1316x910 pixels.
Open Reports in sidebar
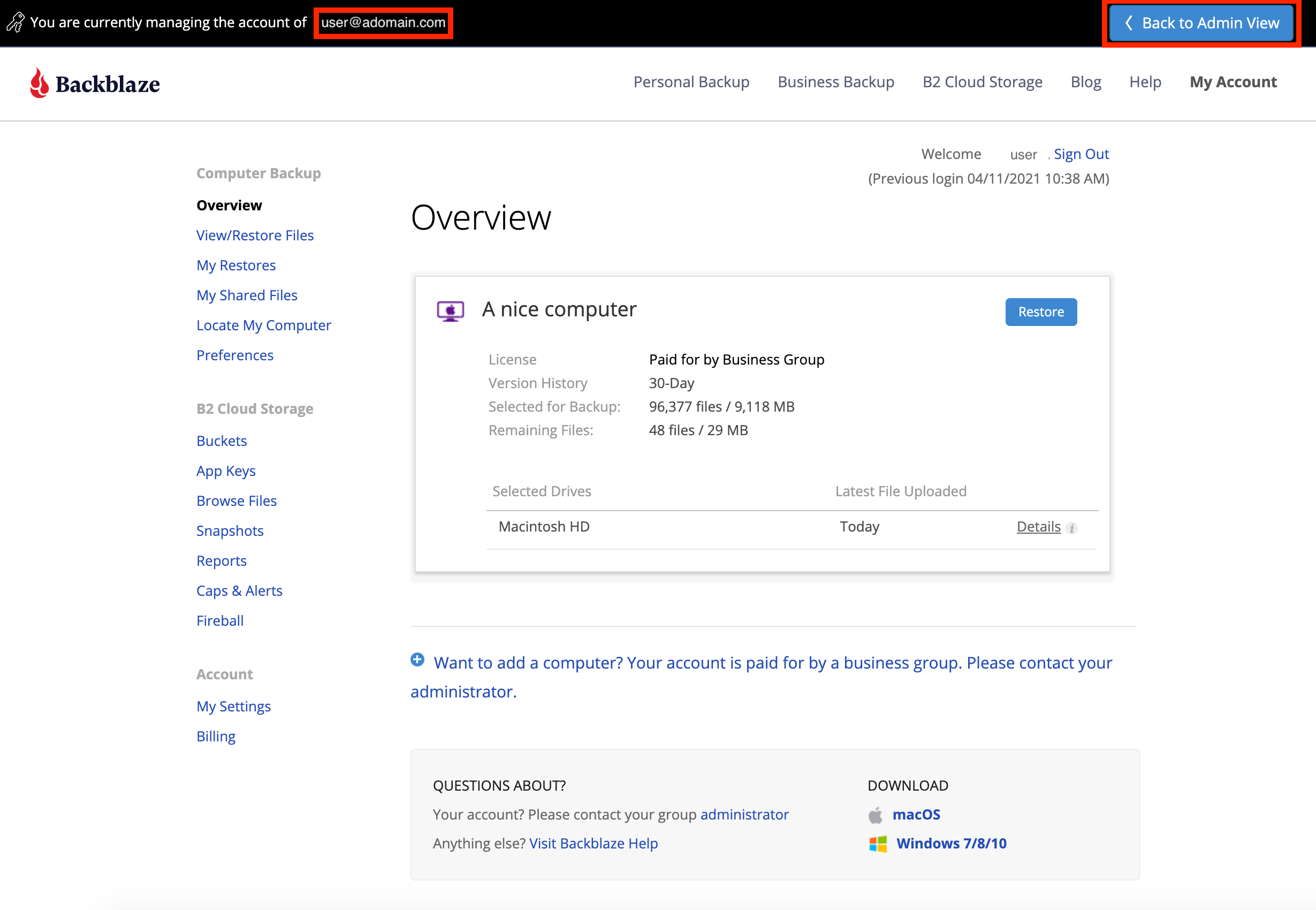tap(221, 561)
